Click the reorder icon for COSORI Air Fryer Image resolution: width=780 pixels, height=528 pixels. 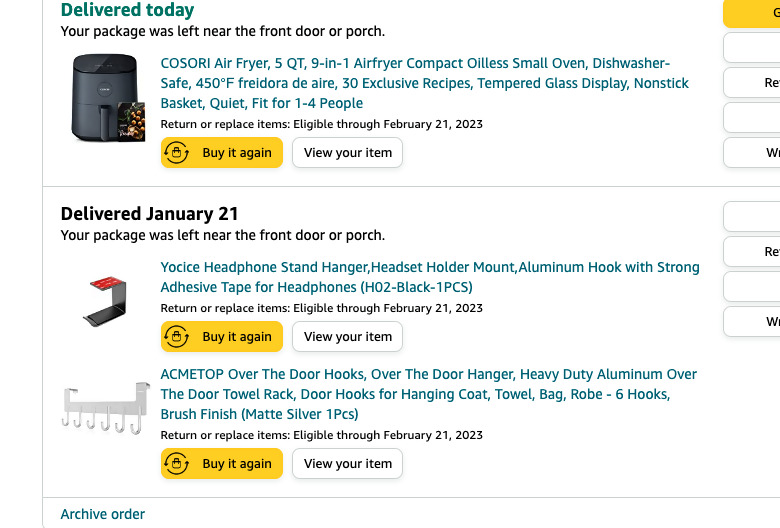[177, 153]
